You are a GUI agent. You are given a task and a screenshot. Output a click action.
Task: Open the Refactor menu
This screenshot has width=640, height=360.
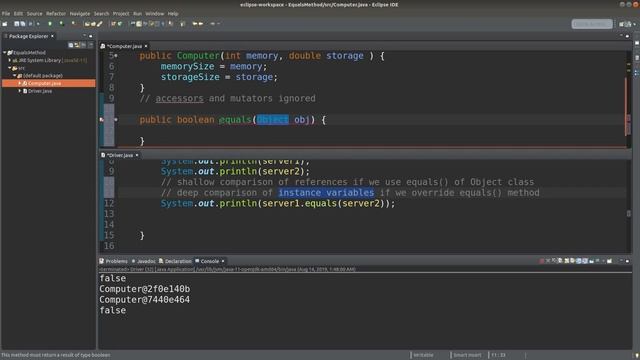pyautogui.click(x=56, y=13)
